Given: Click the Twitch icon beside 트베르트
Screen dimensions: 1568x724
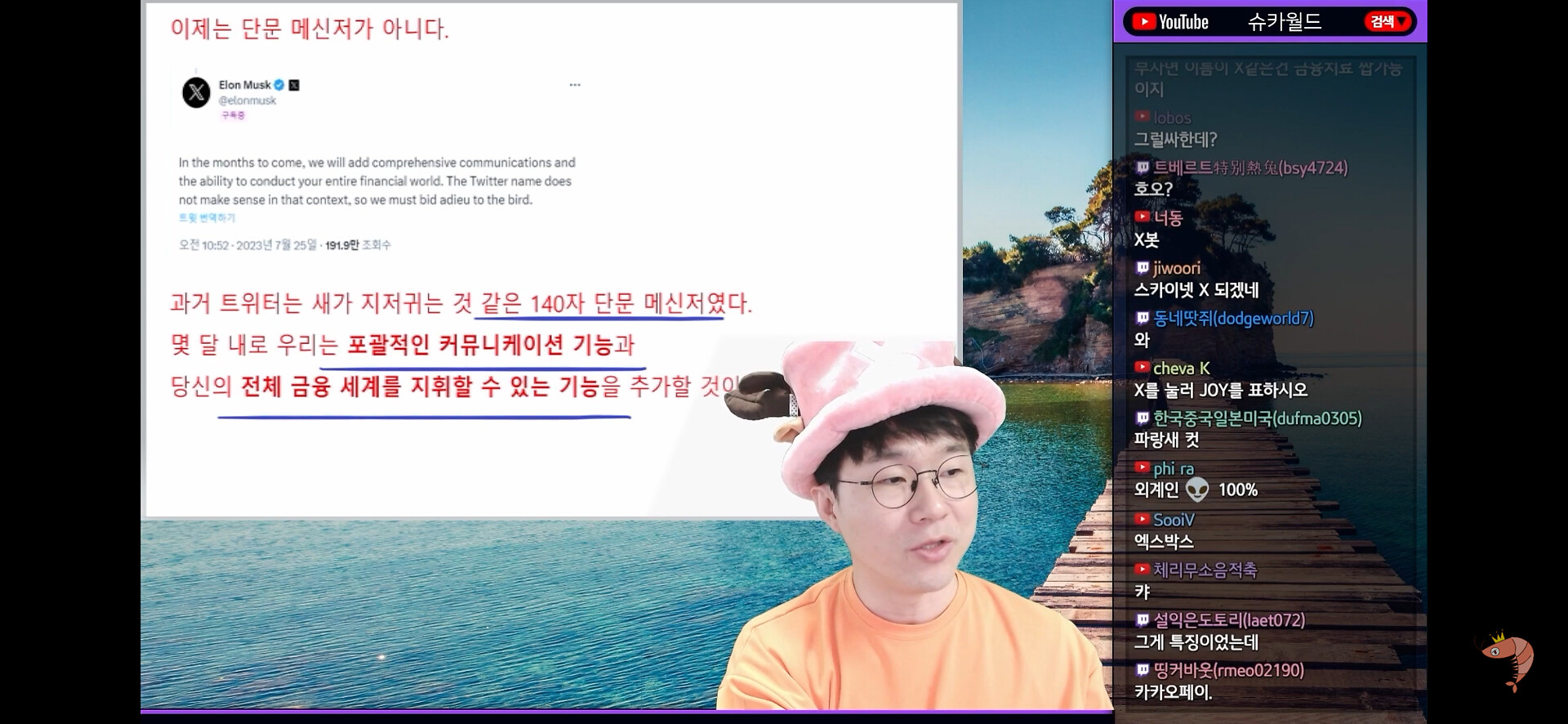Looking at the screenshot, I should pos(1143,168).
